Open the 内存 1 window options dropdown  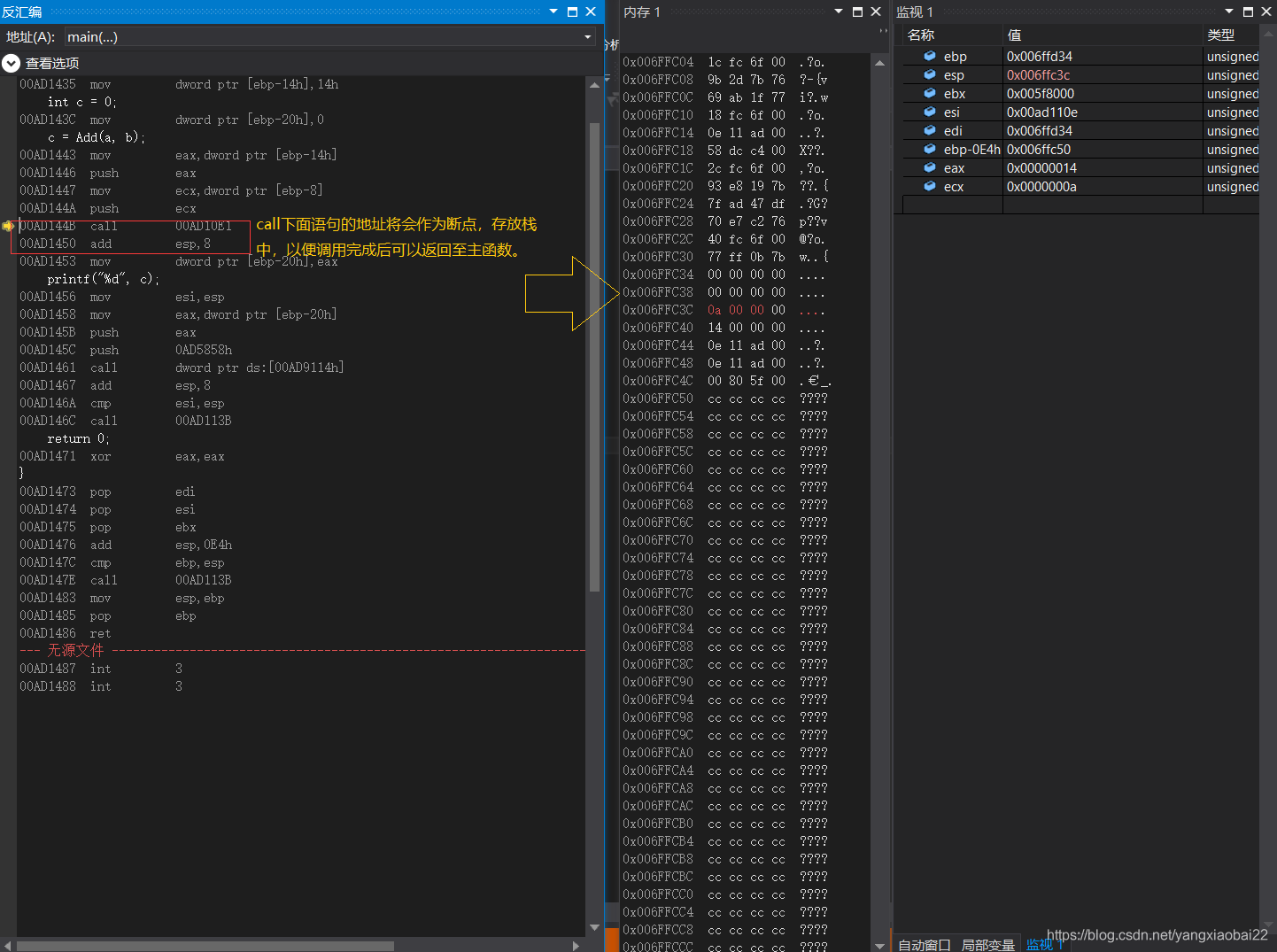[839, 12]
